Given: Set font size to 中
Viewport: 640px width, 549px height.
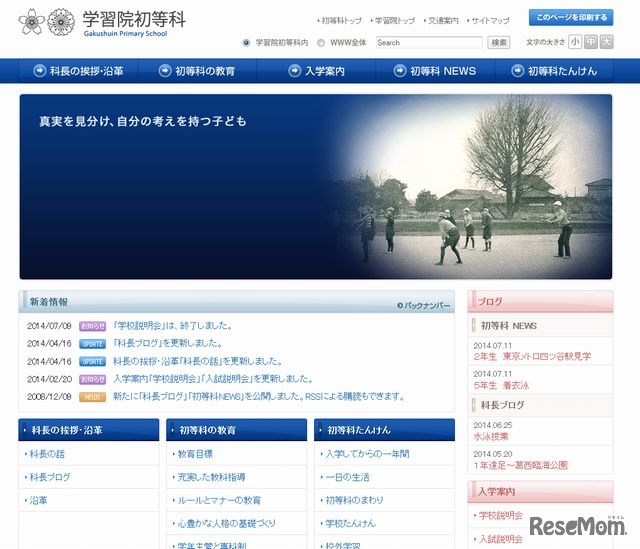Looking at the screenshot, I should coord(591,42).
